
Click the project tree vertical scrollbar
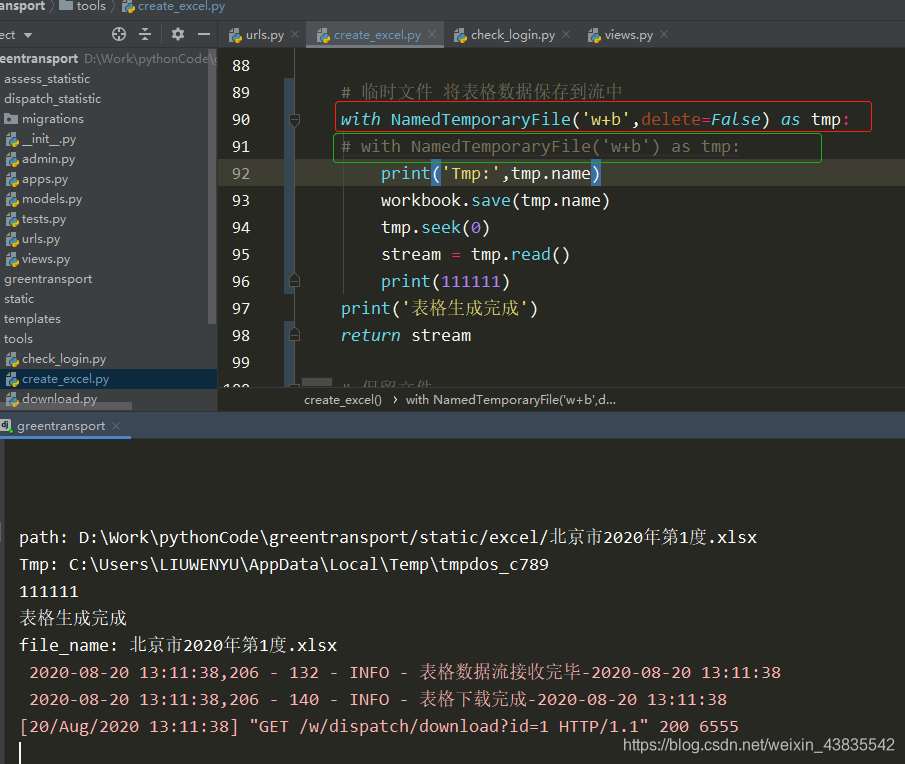(212, 188)
